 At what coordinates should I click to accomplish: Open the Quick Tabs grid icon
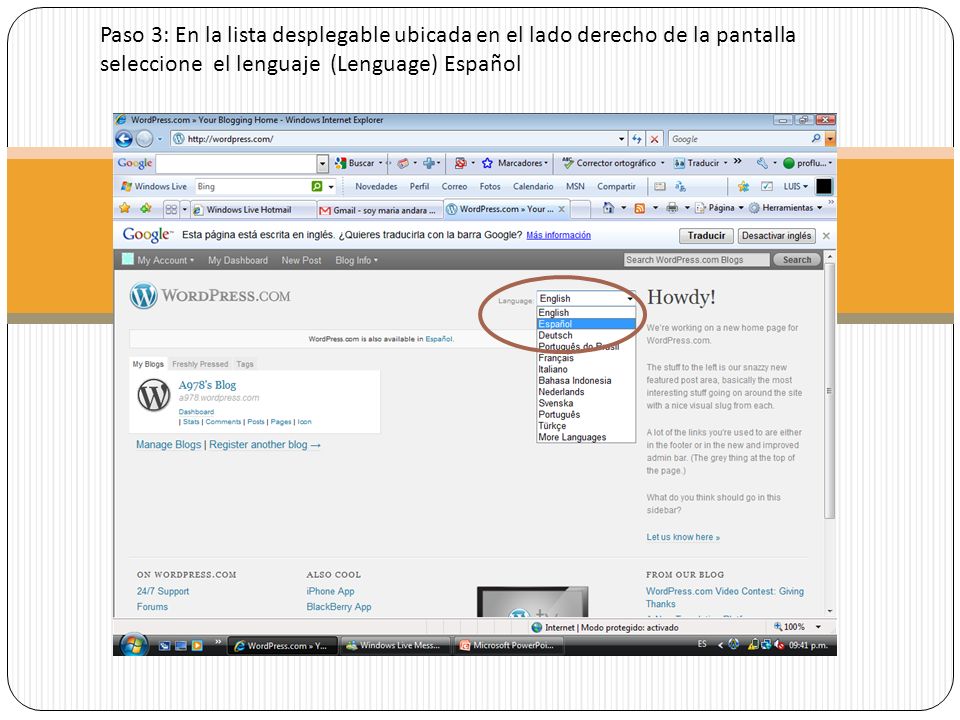click(171, 209)
